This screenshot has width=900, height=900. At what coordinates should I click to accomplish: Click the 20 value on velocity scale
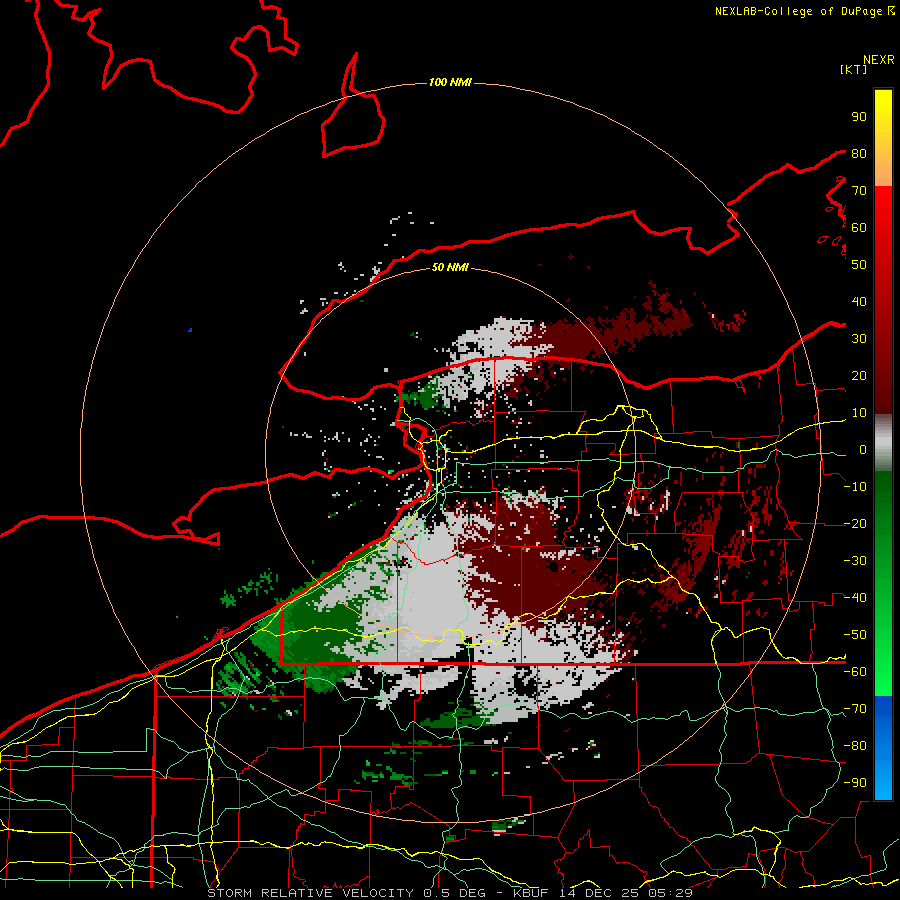click(x=859, y=376)
